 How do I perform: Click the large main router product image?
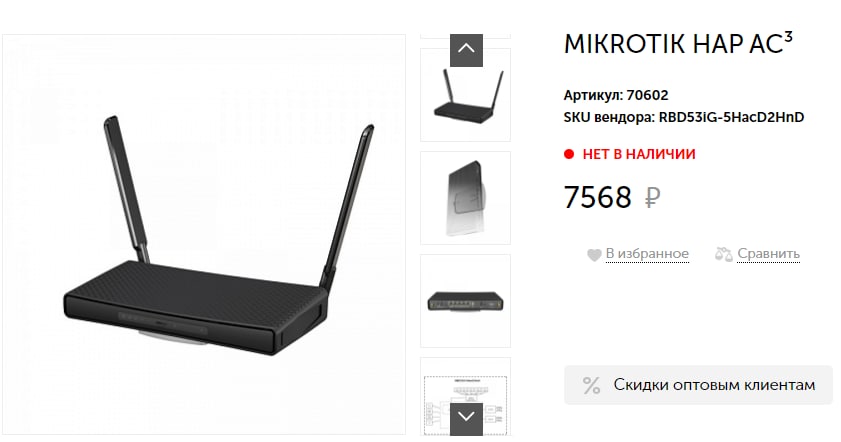[x=204, y=234]
